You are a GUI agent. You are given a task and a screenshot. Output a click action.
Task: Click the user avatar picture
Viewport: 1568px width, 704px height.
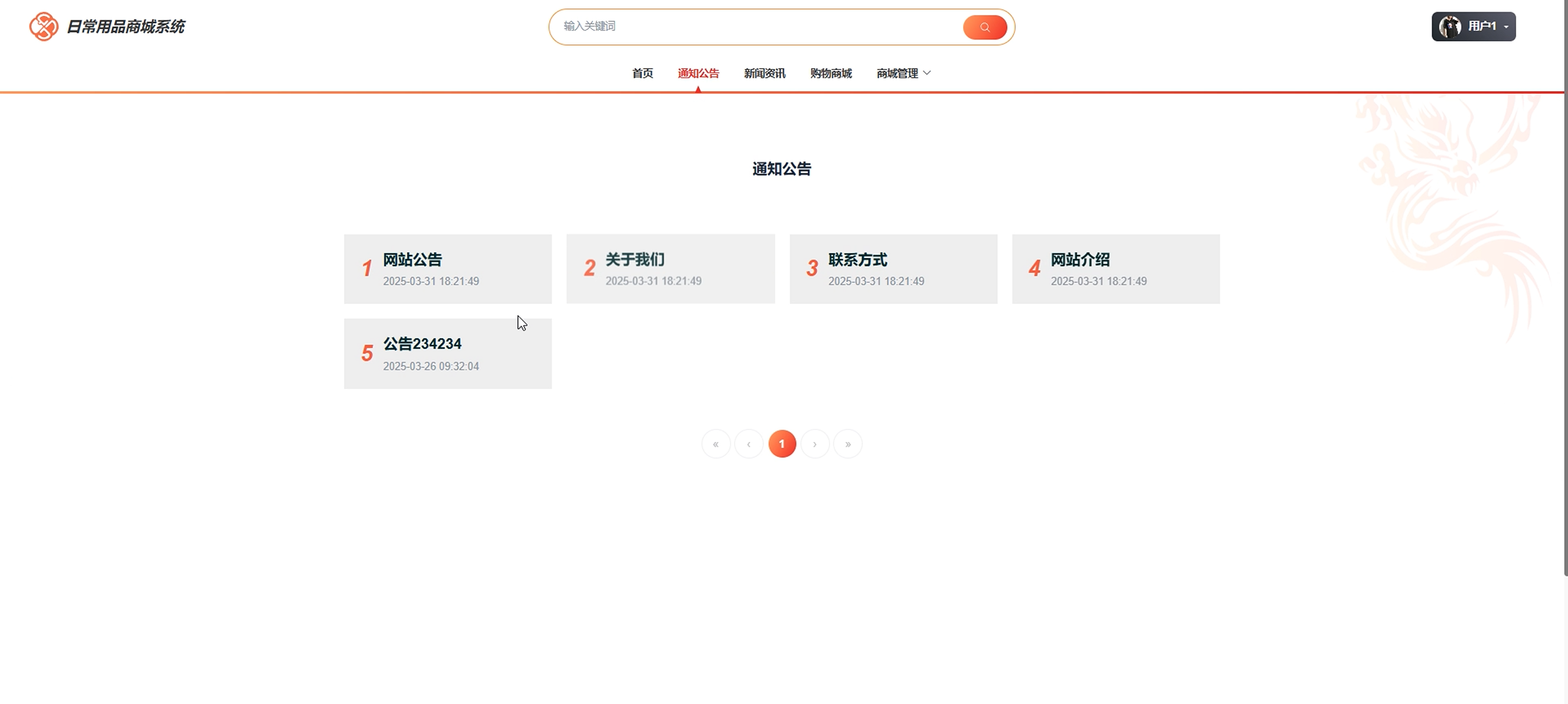pyautogui.click(x=1449, y=27)
